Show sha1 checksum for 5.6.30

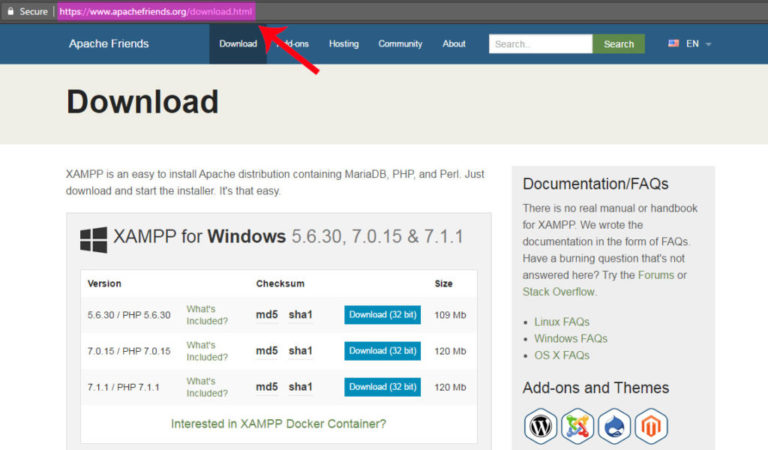click(x=300, y=315)
